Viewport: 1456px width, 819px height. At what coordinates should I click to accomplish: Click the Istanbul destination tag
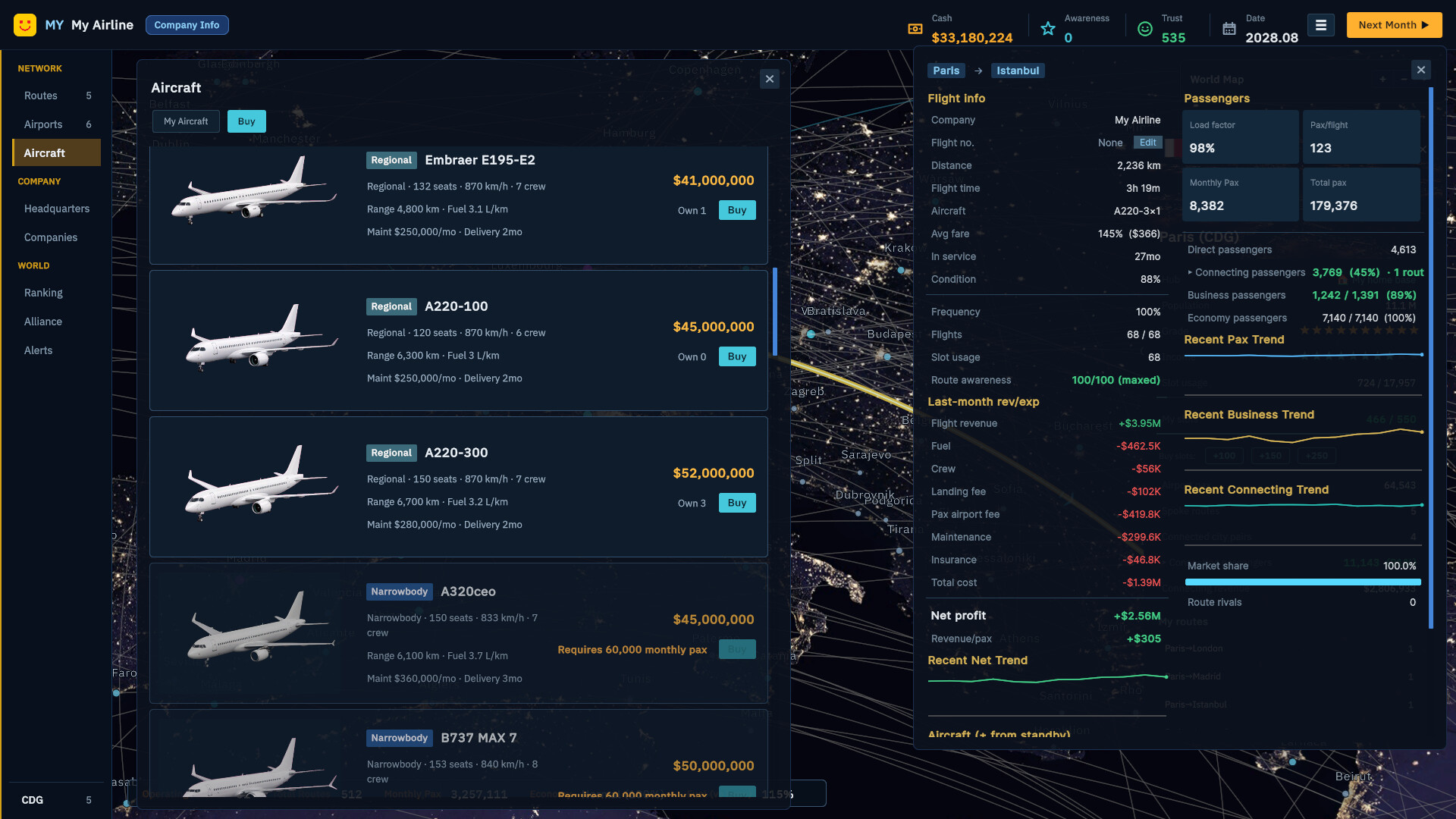(x=1018, y=71)
